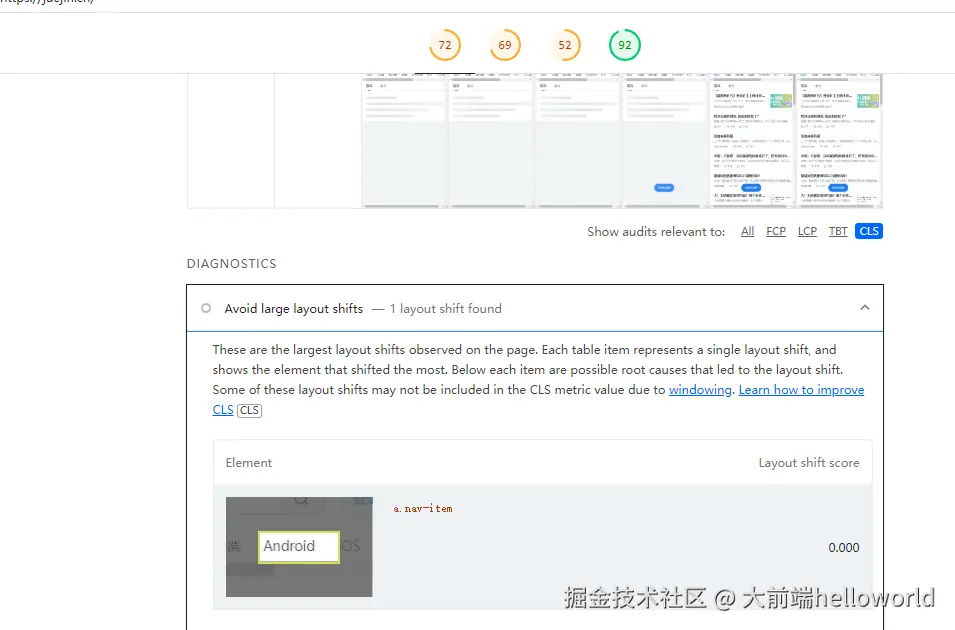Filter audits by TBT

(838, 232)
